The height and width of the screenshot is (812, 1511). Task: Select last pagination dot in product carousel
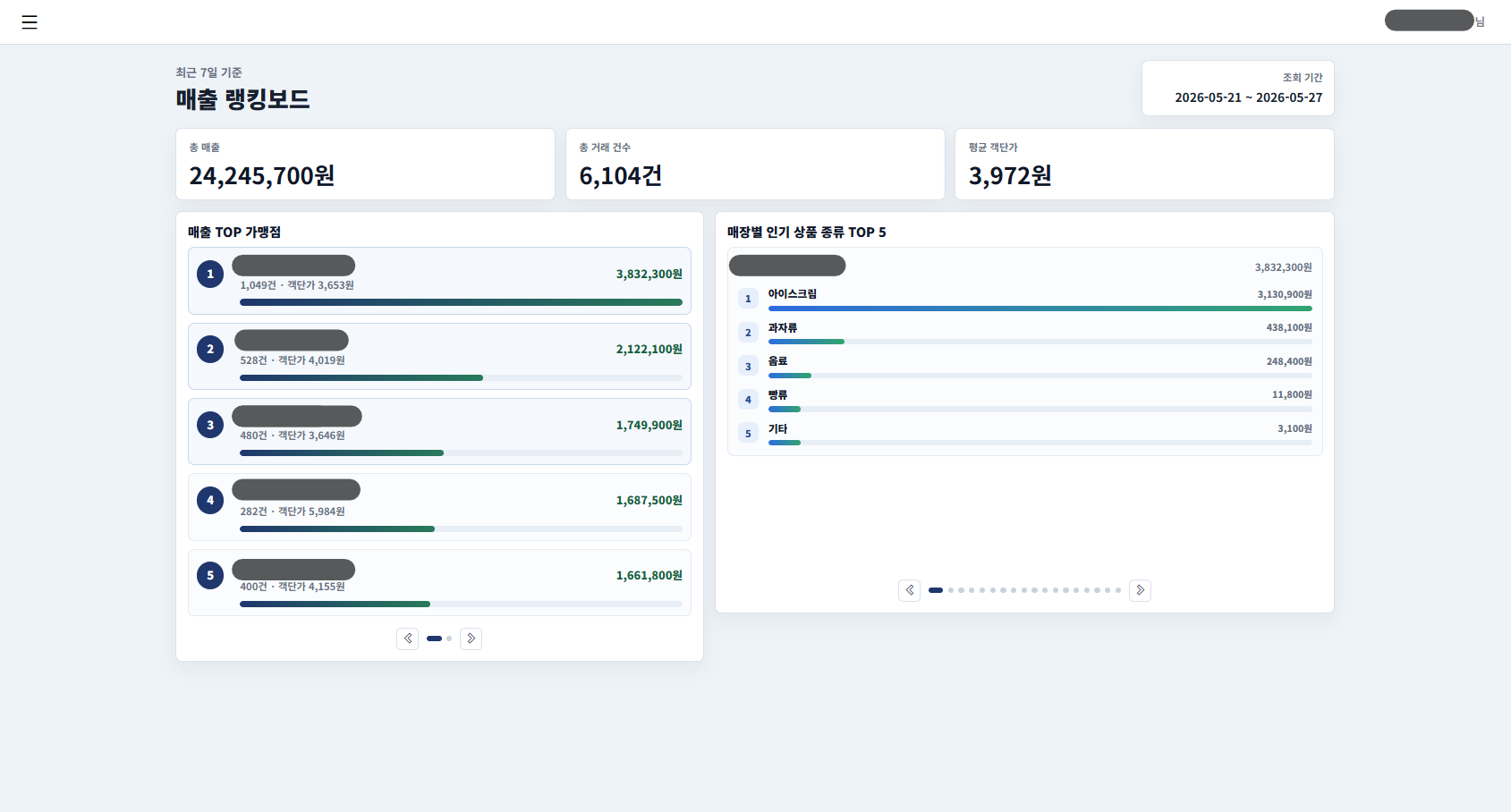pos(1118,590)
